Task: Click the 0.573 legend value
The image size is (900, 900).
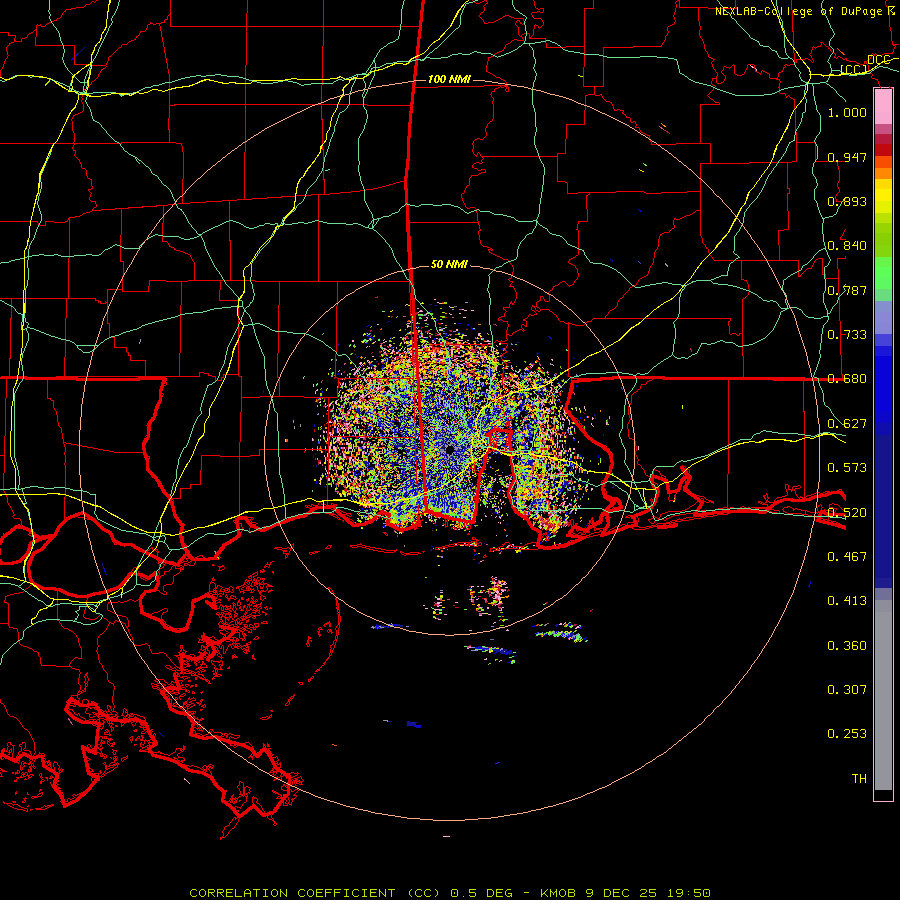Action: click(x=847, y=467)
